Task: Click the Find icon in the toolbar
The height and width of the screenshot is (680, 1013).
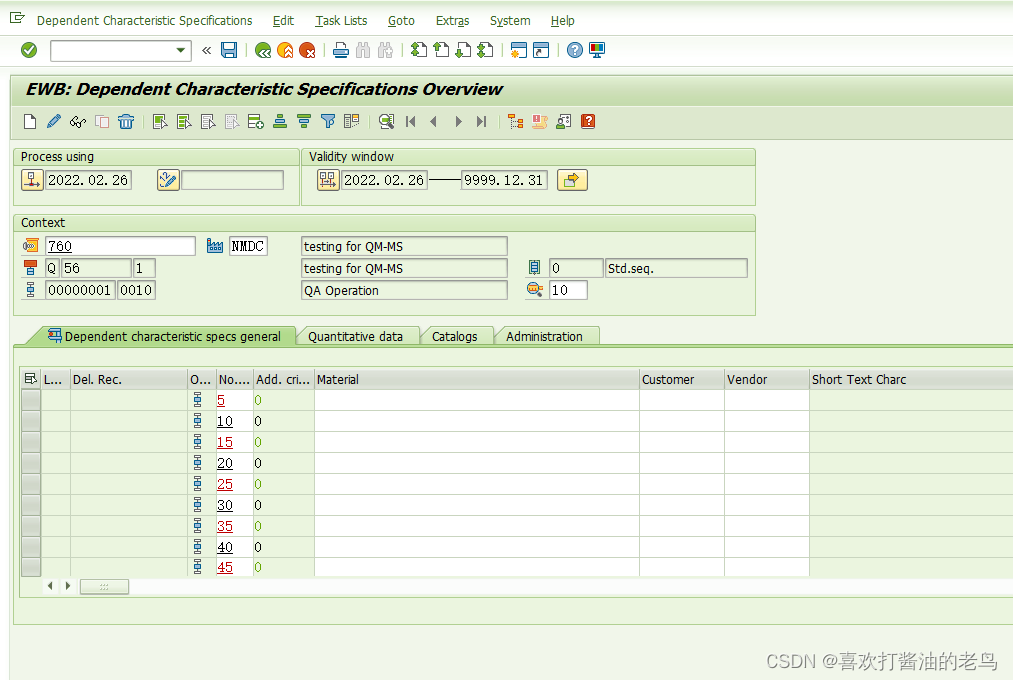Action: click(x=386, y=121)
